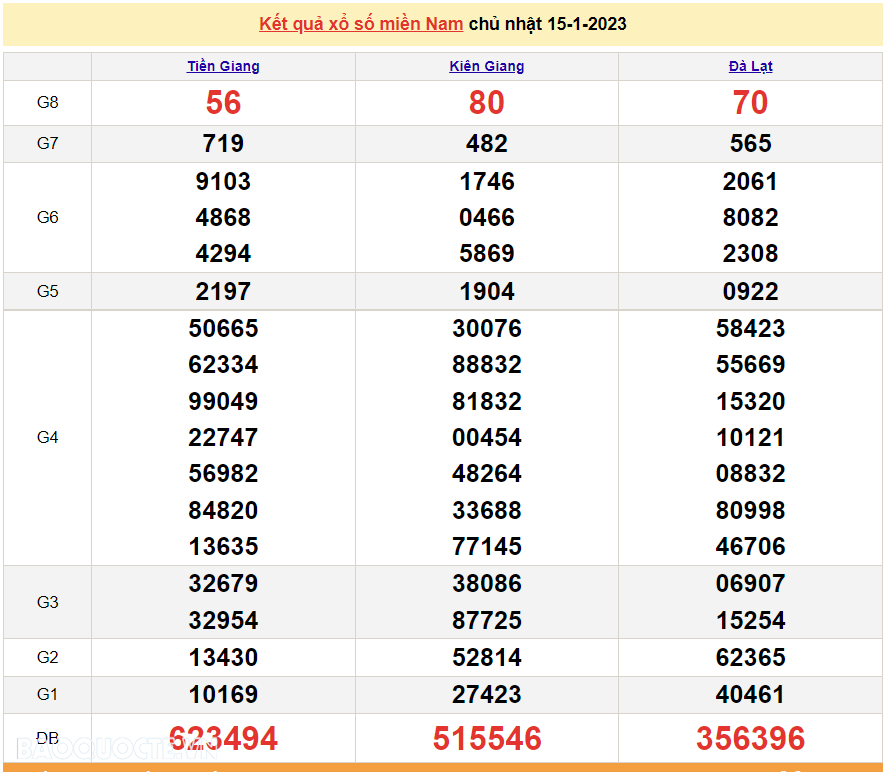Click the G6 row label
The width and height of the screenshot is (885, 772).
(47, 217)
